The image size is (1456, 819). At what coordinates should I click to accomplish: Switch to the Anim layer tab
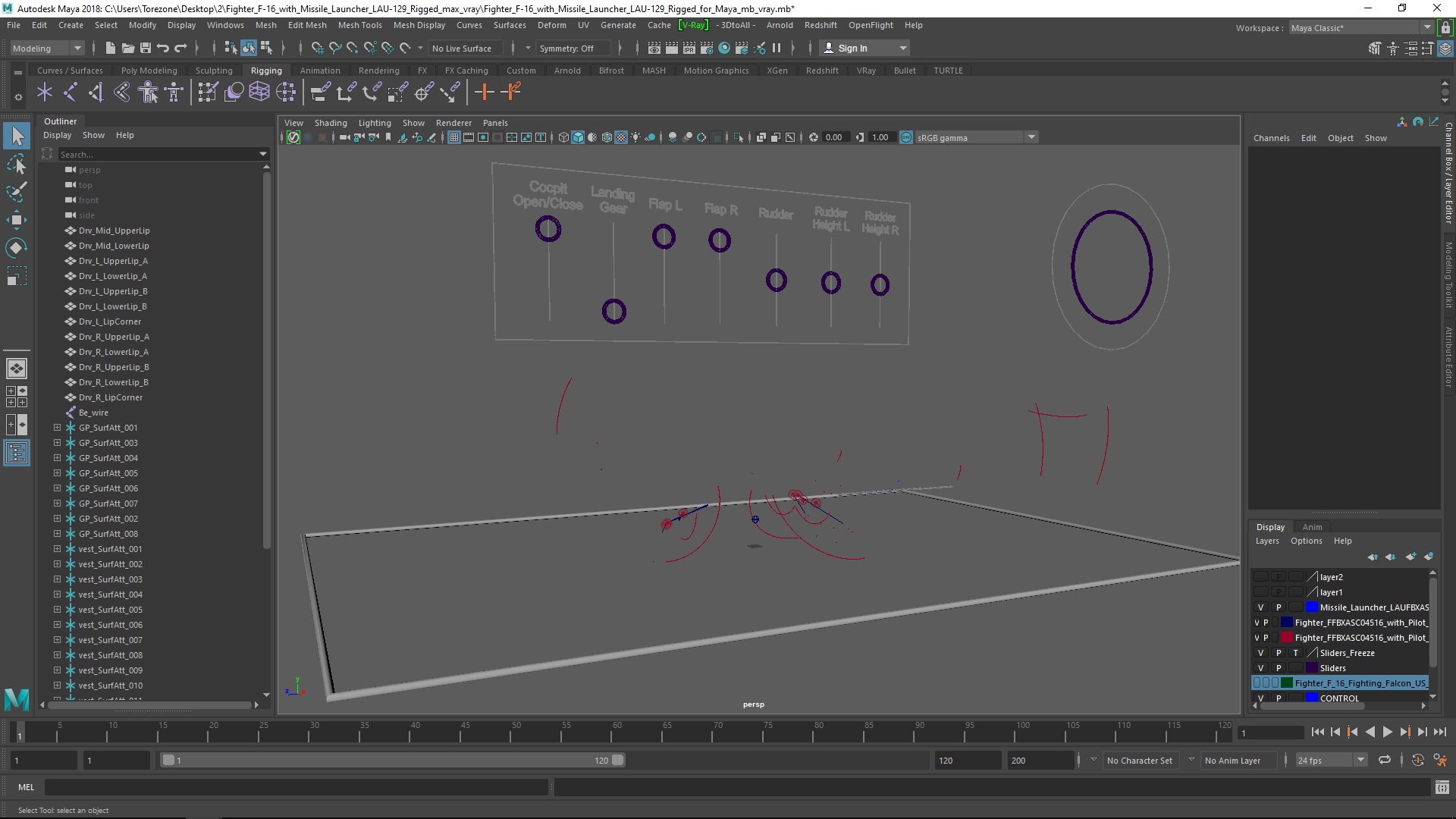1312,527
